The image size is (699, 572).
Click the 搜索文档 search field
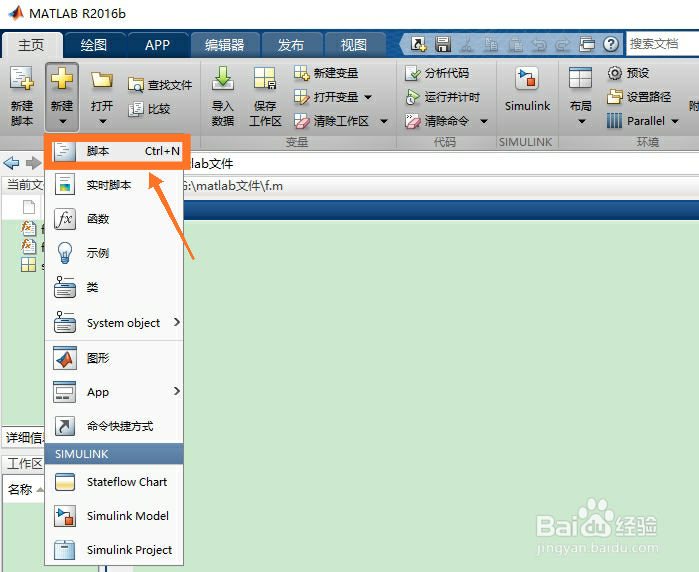click(662, 44)
